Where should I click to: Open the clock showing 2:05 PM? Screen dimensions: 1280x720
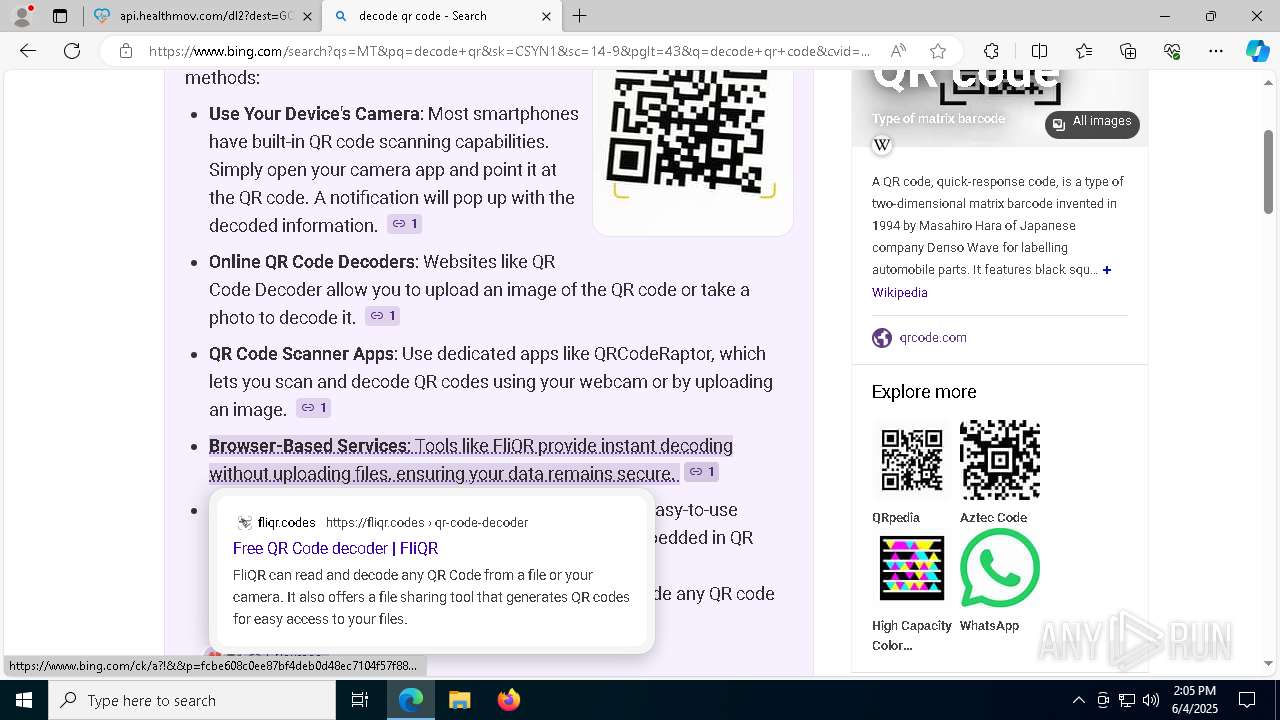point(1194,700)
